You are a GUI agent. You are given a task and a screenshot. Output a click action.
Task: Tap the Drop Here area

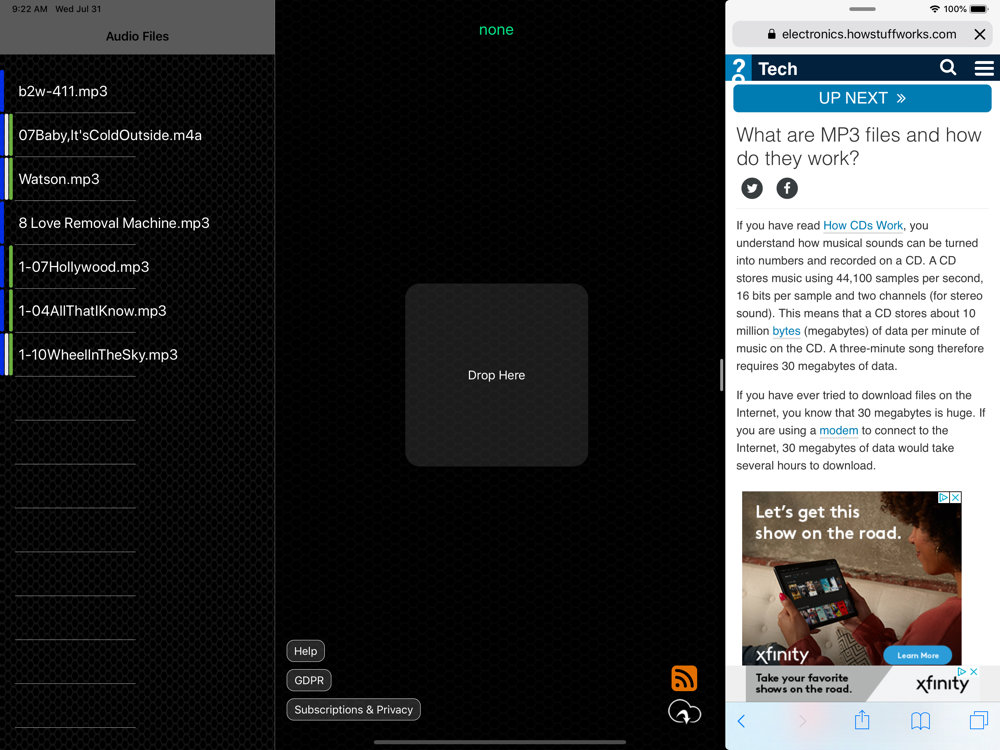point(496,375)
